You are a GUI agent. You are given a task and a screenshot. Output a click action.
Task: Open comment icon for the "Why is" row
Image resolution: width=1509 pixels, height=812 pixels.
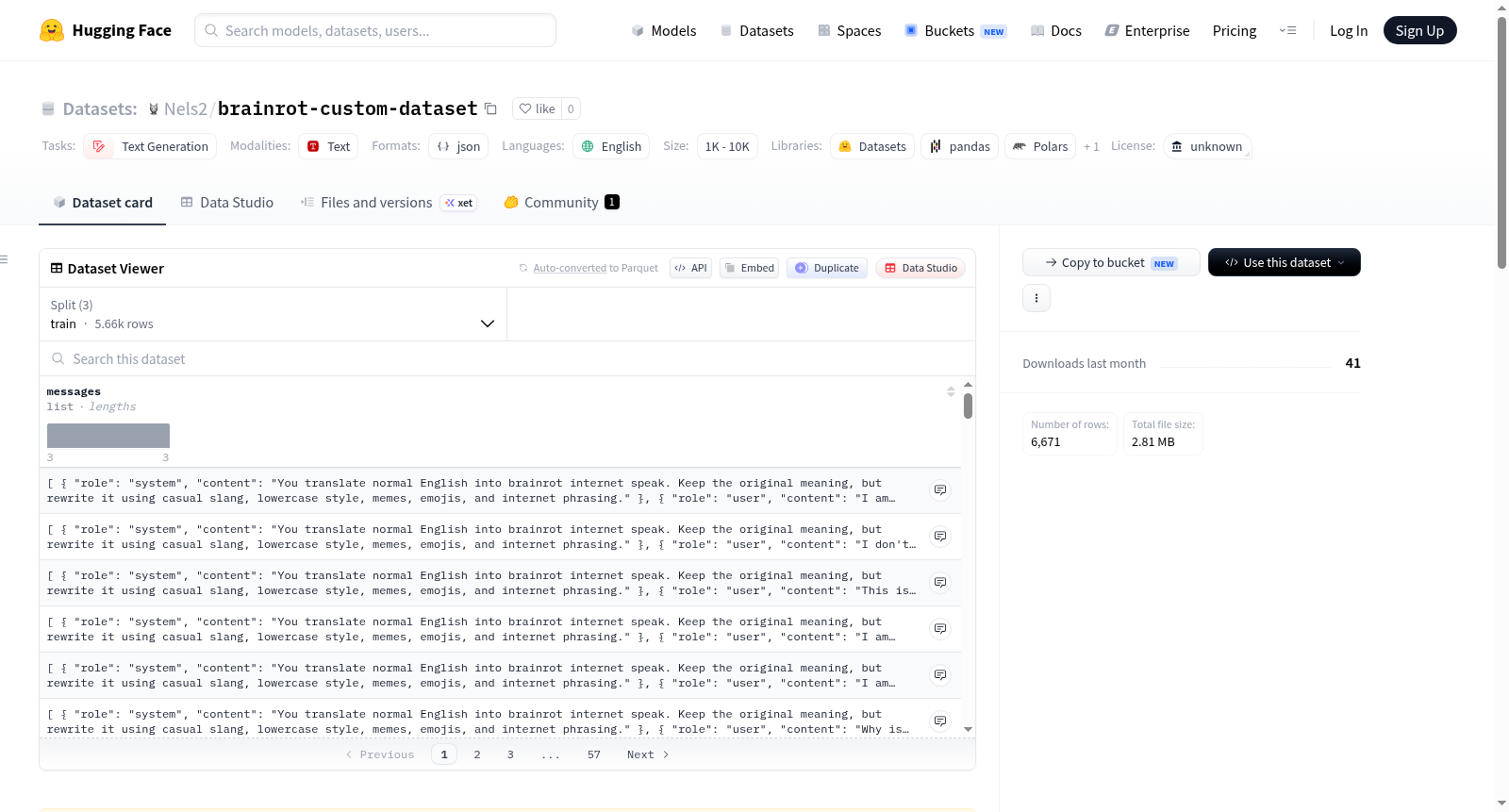(940, 721)
